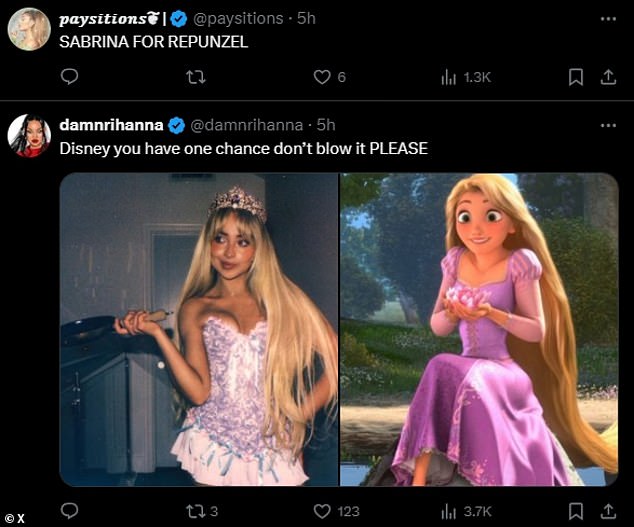The image size is (634, 527).
Task: View analytics showing 3.7K views
Action: [466, 511]
